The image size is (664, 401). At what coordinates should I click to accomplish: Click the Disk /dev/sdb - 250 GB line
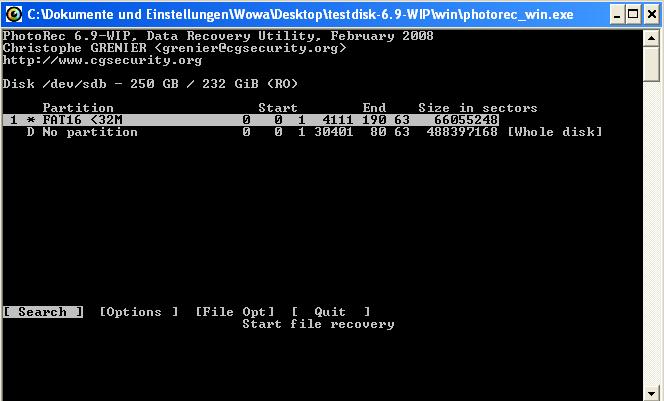click(x=150, y=84)
